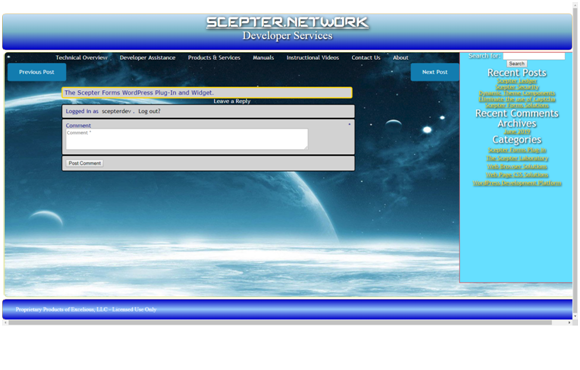Open the About menu item
This screenshot has width=580, height=370.
point(401,58)
